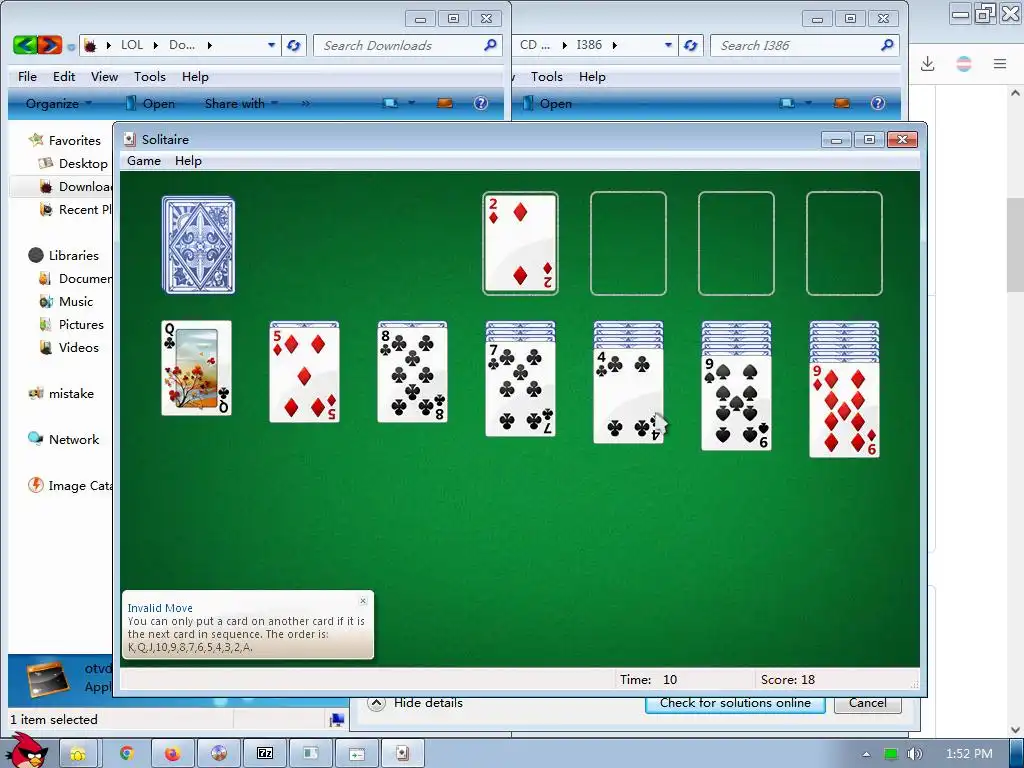Dismiss the Invalid Move tip popup
Viewport: 1024px width, 768px height.
(x=363, y=601)
